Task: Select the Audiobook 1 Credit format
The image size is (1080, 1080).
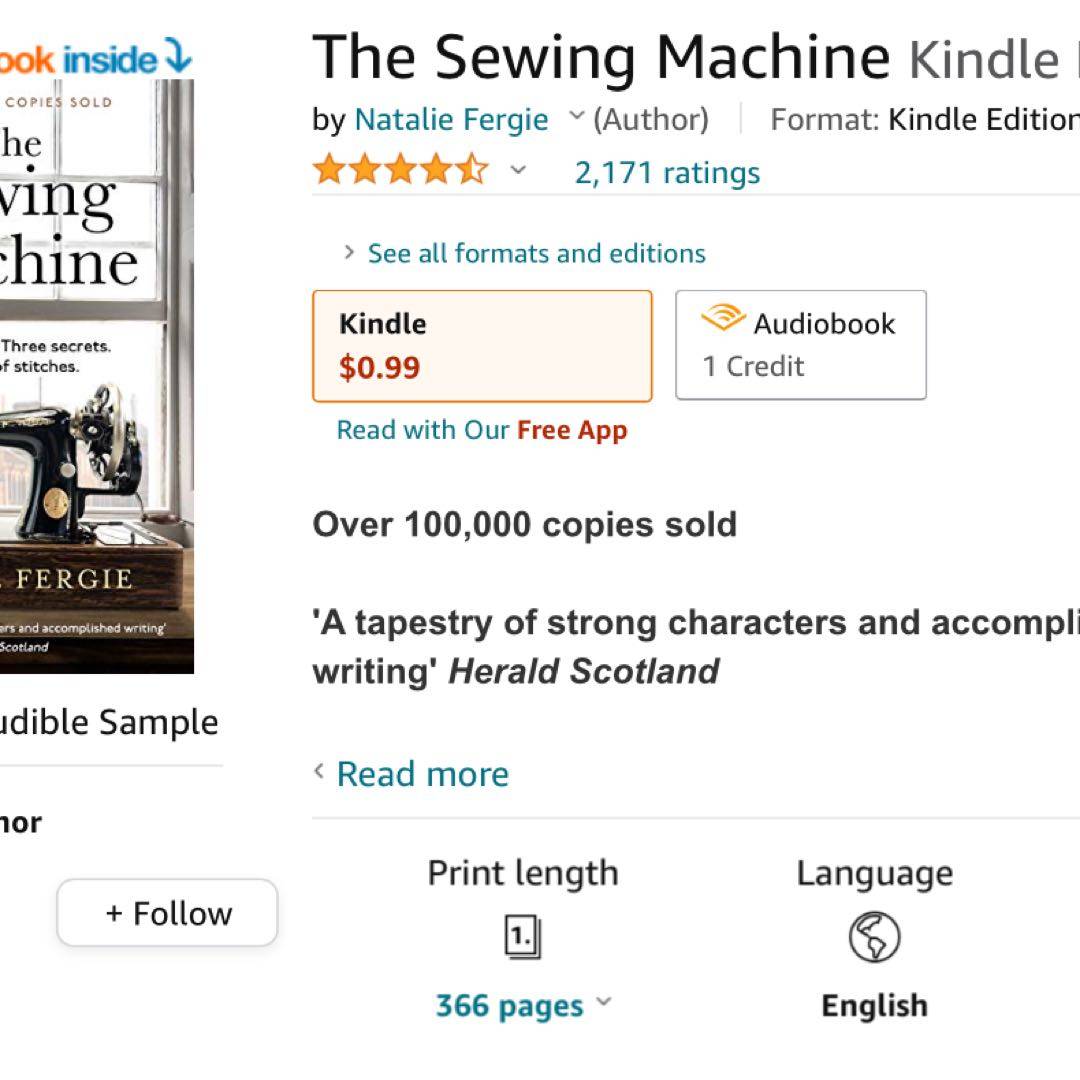Action: pos(800,346)
